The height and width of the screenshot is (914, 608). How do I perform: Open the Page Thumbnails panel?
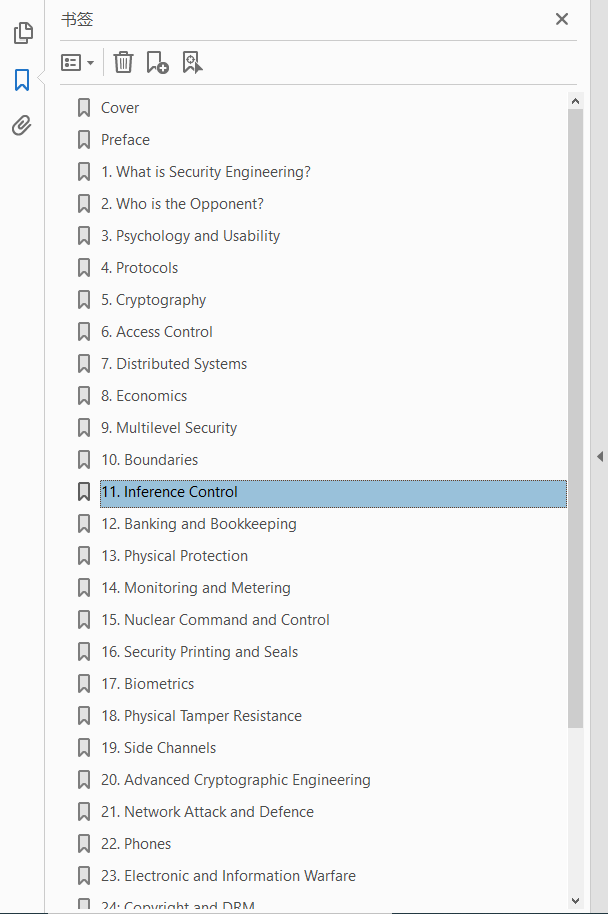(22, 33)
